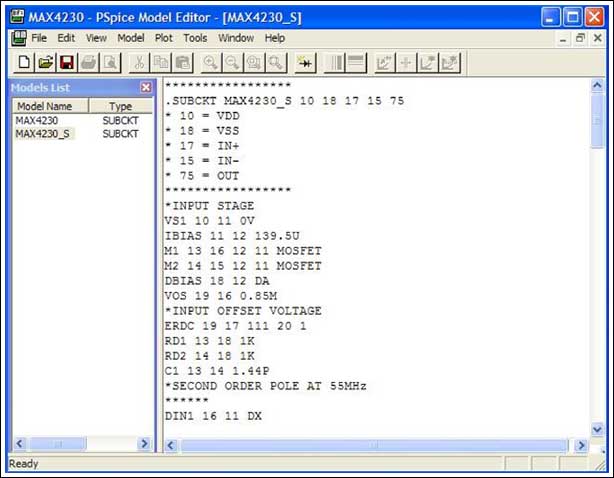Click the Models List scrollbar left arrow

coord(18,444)
